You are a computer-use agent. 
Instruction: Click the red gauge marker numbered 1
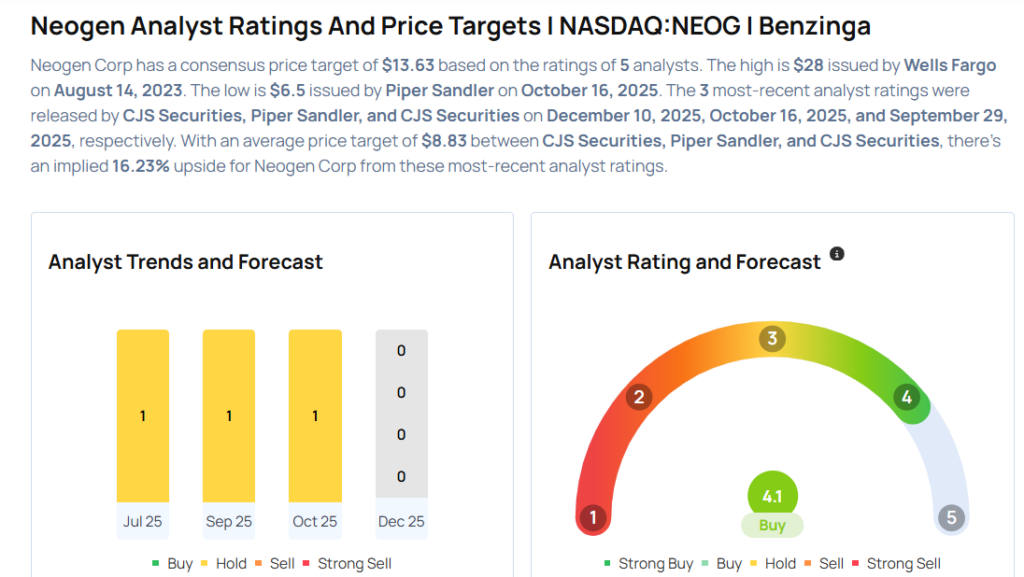[593, 518]
